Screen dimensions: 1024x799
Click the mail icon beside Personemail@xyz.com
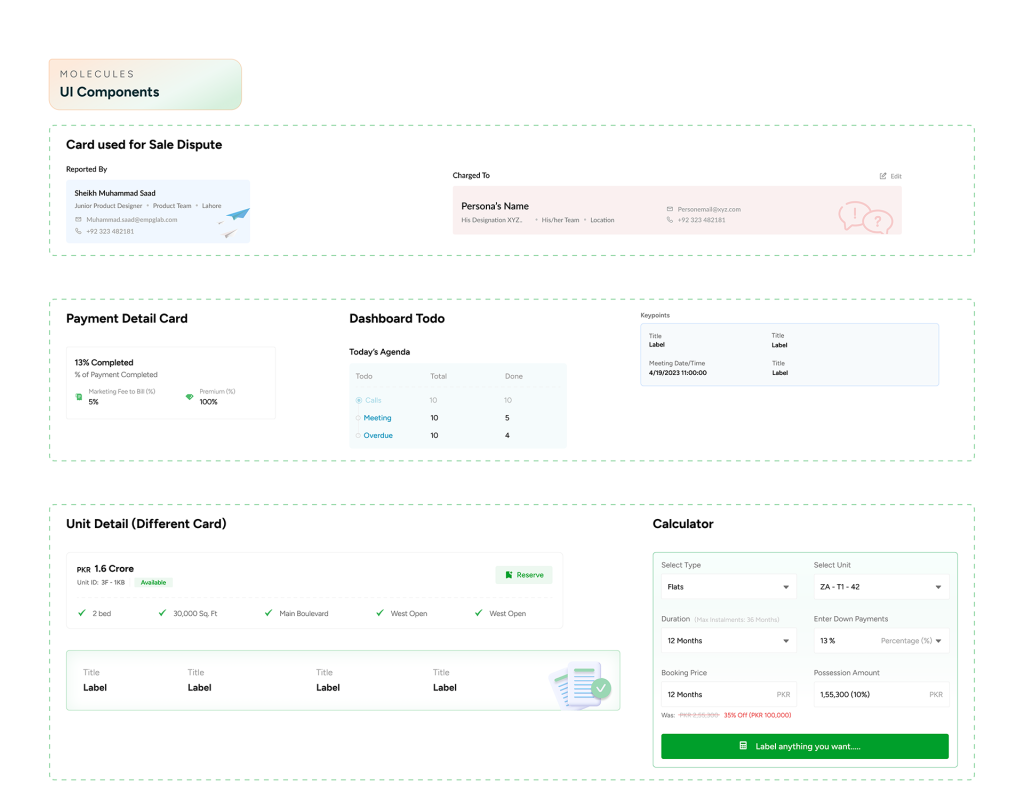click(x=669, y=209)
